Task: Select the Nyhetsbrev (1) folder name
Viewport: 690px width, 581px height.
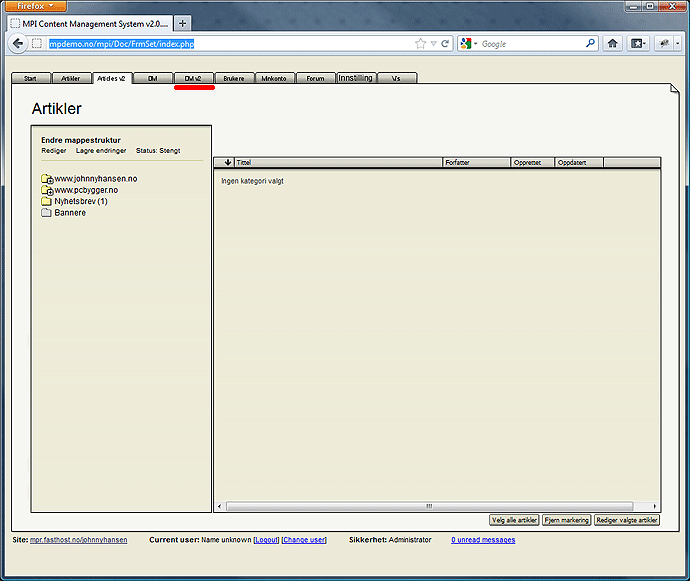Action: pos(81,201)
